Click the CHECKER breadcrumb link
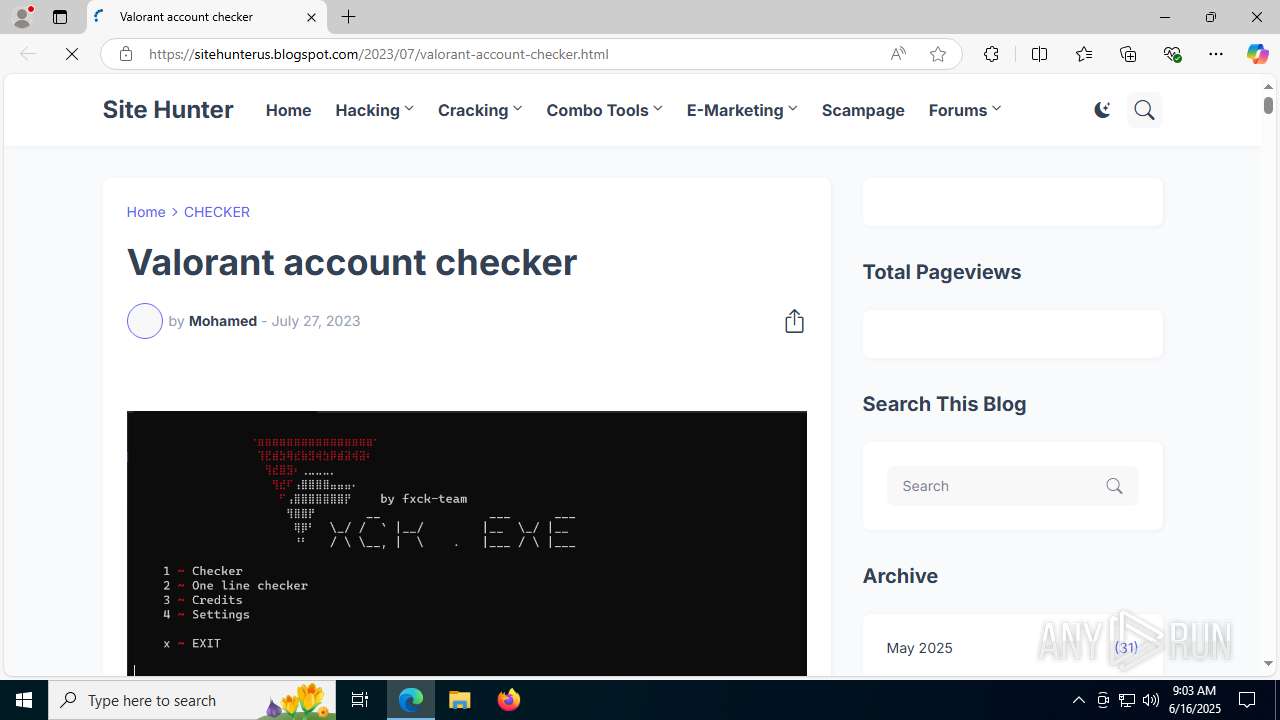The image size is (1280, 720). (x=217, y=212)
